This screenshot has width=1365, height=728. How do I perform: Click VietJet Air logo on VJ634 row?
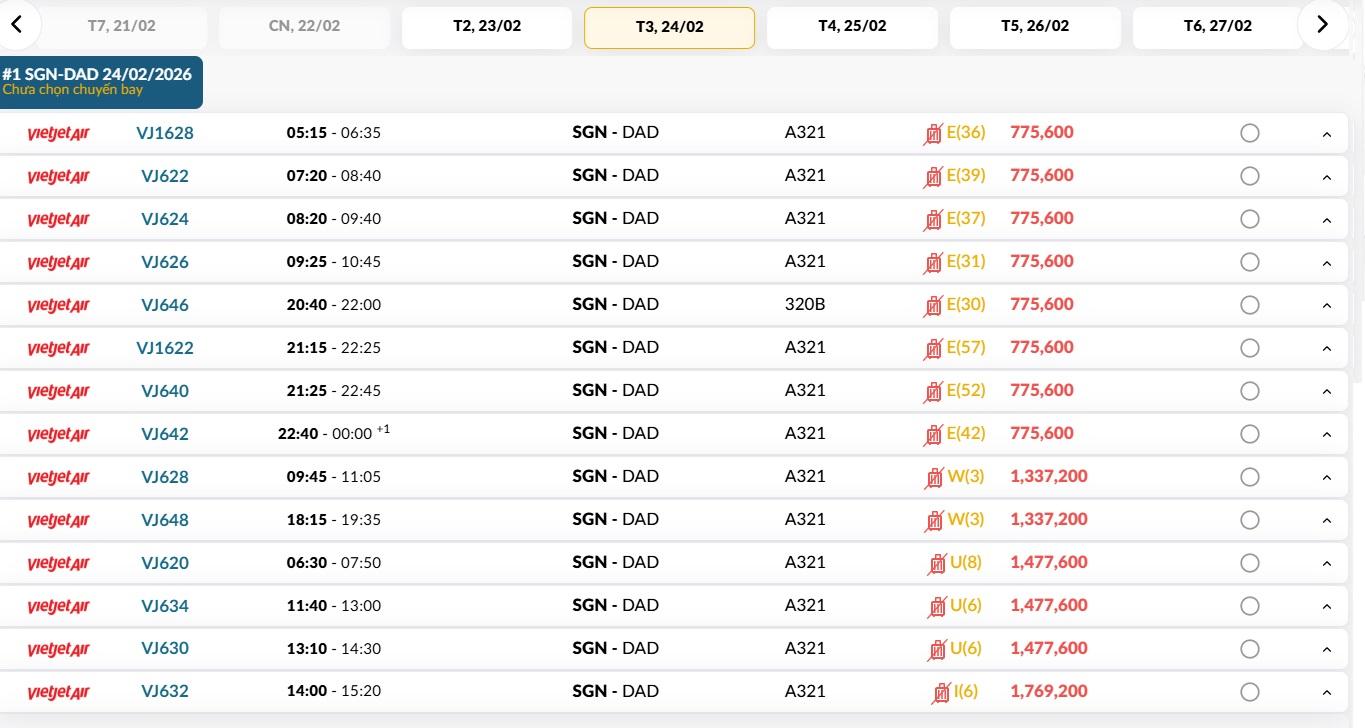pos(58,606)
